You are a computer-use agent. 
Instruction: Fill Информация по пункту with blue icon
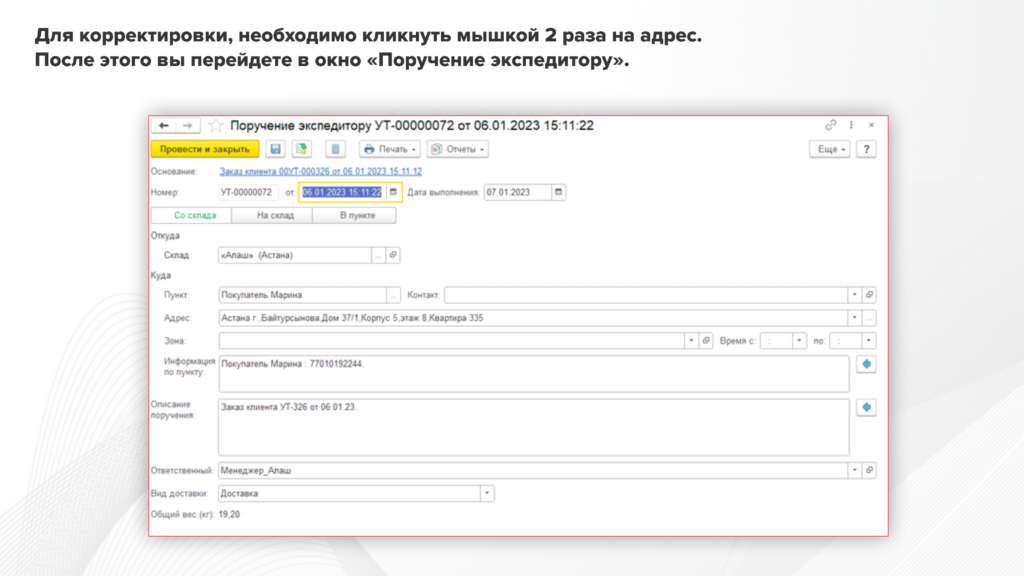[867, 364]
